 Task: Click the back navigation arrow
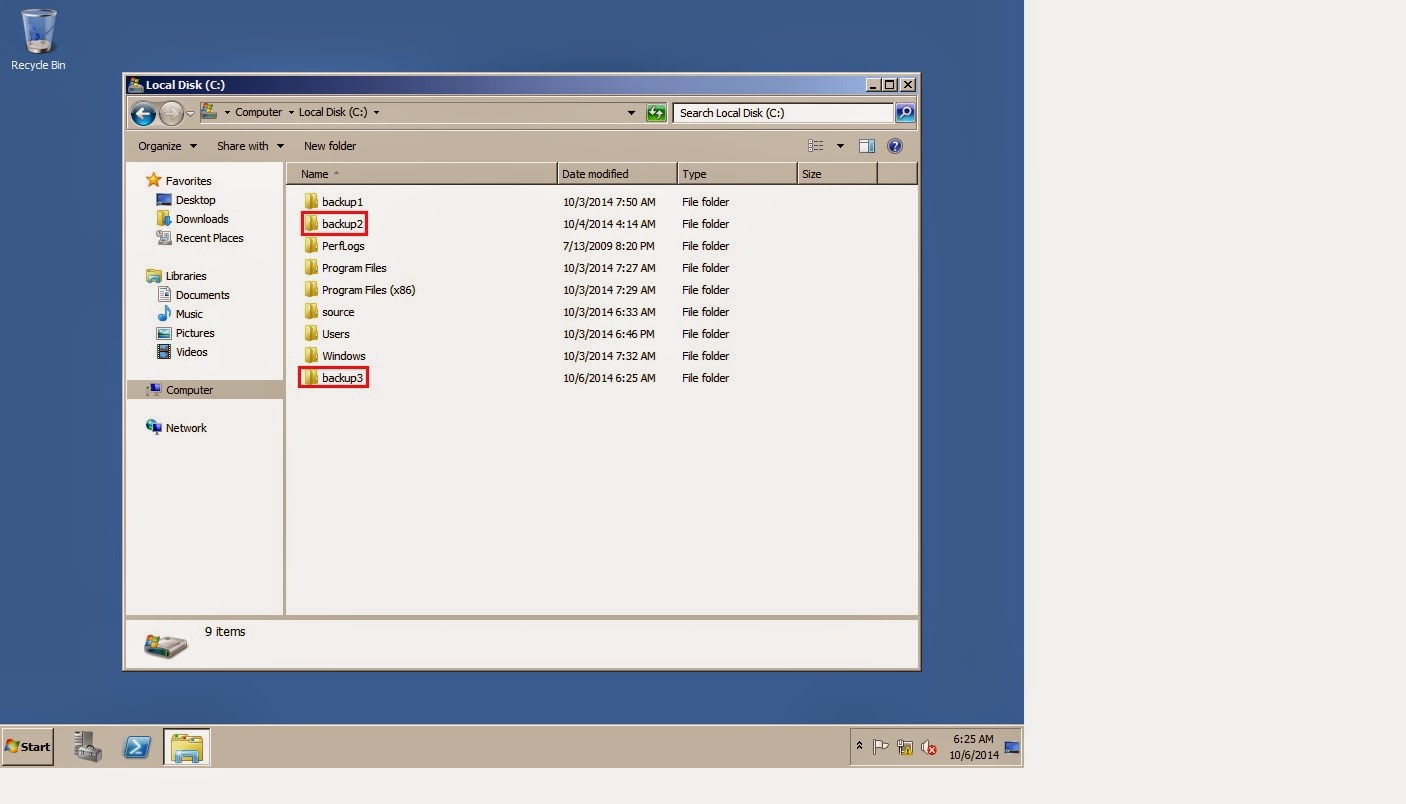point(143,113)
